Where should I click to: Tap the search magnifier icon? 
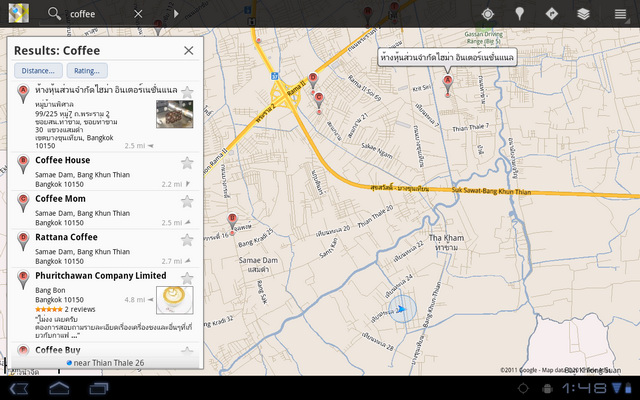coord(54,13)
